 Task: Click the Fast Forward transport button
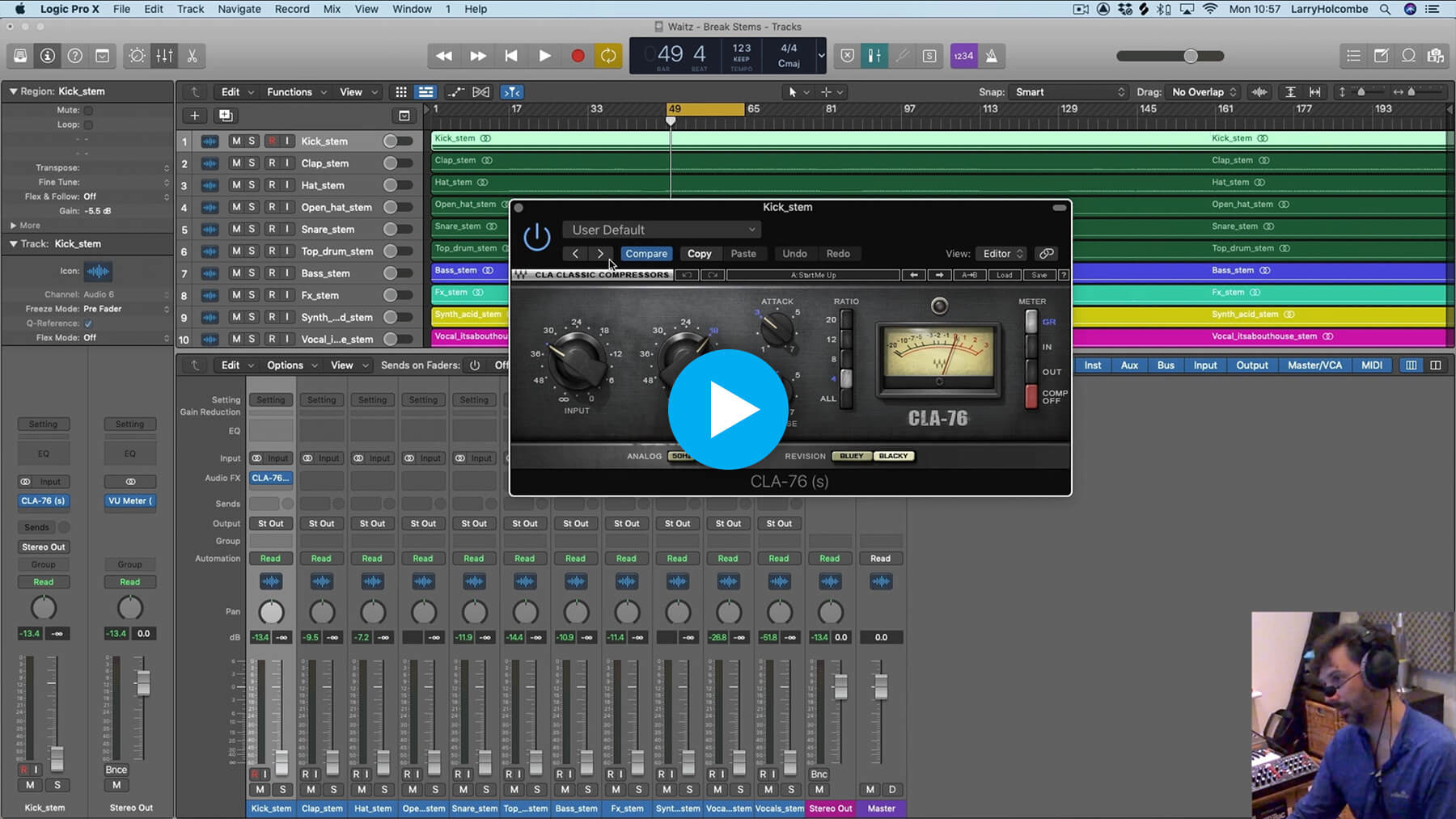pos(477,56)
